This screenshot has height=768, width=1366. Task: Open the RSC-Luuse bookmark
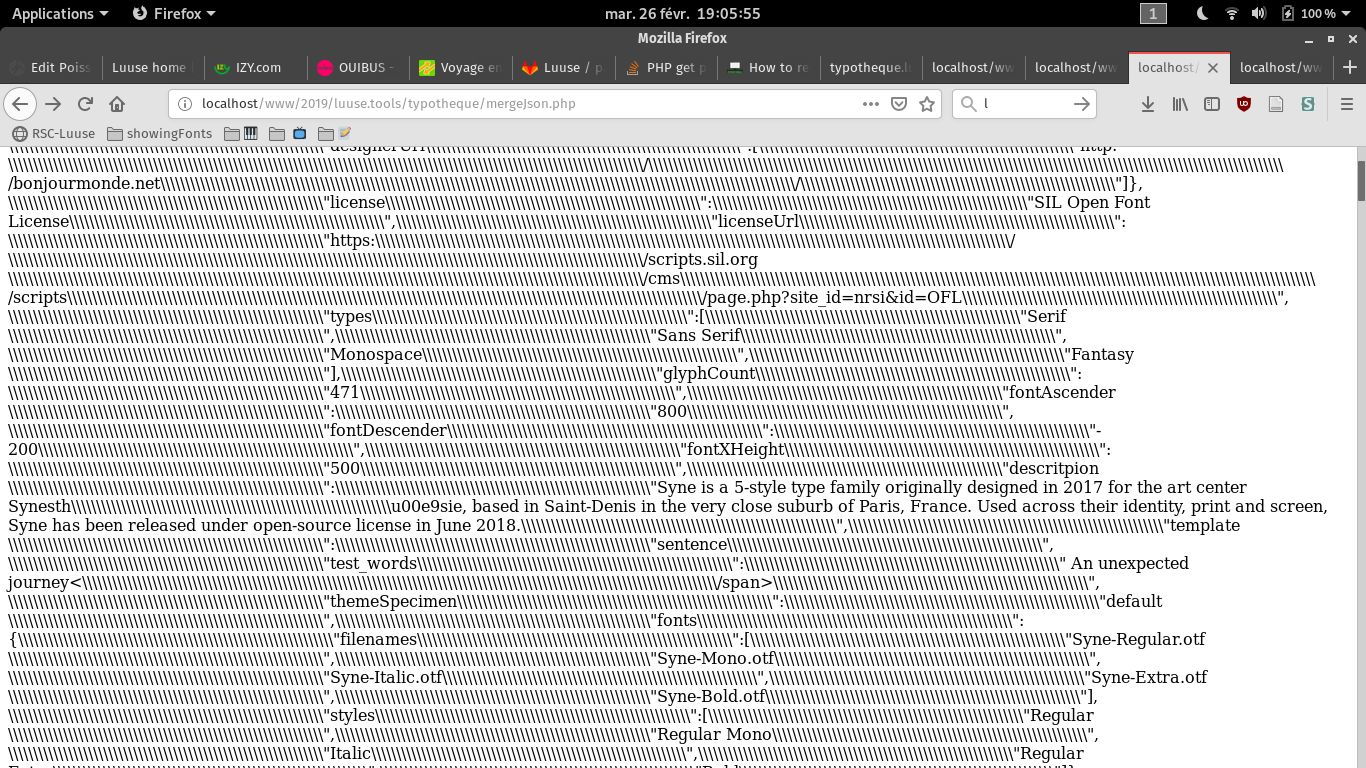54,134
